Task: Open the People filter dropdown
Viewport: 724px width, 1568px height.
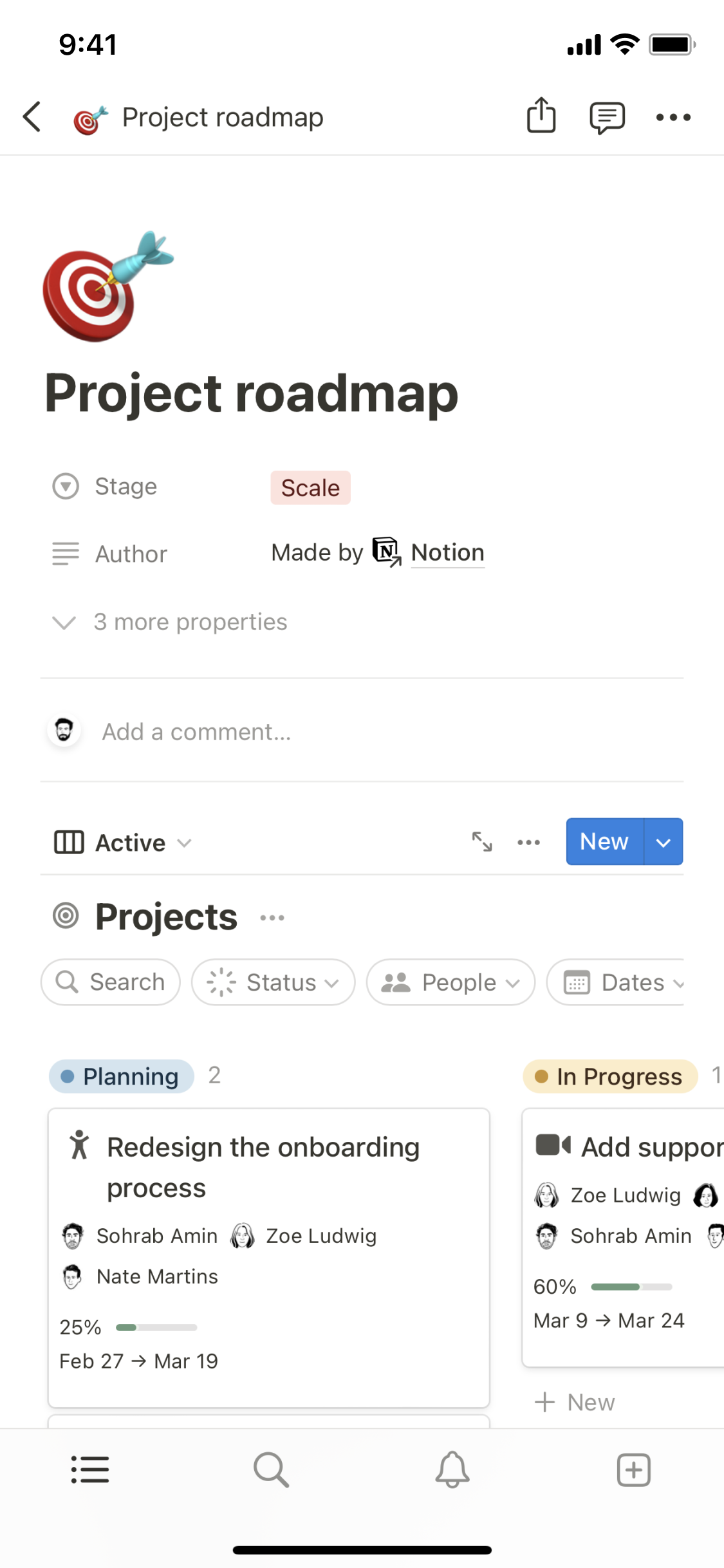Action: (450, 982)
